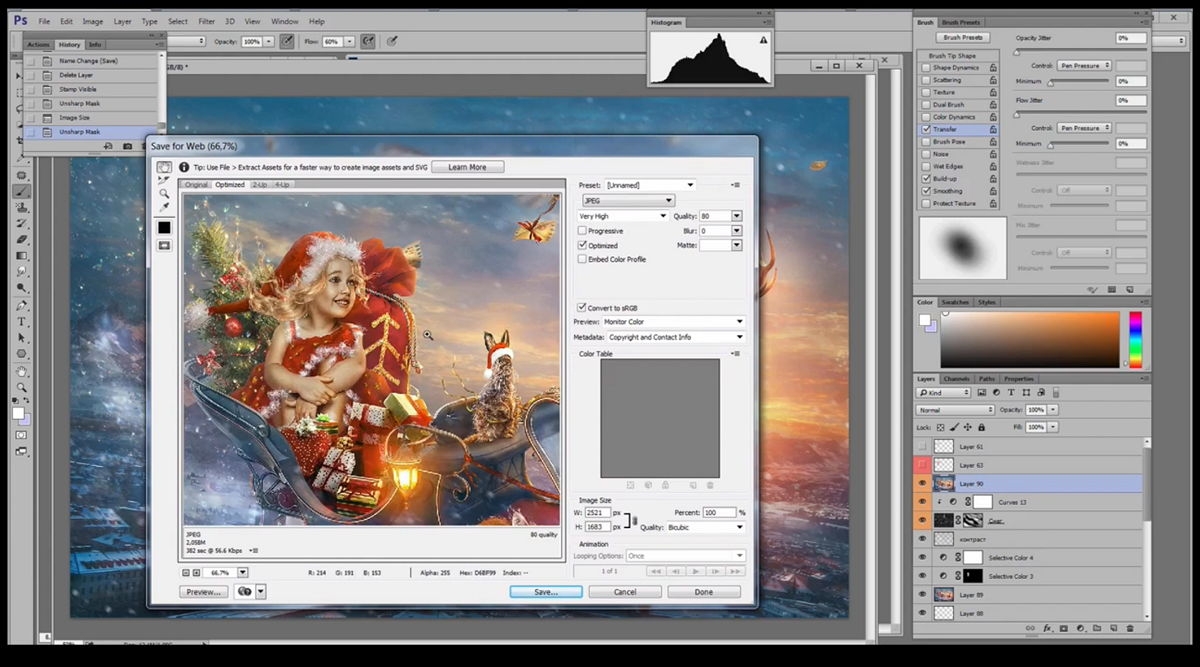Image resolution: width=1200 pixels, height=667 pixels.
Task: Click the Done button
Action: click(x=704, y=592)
